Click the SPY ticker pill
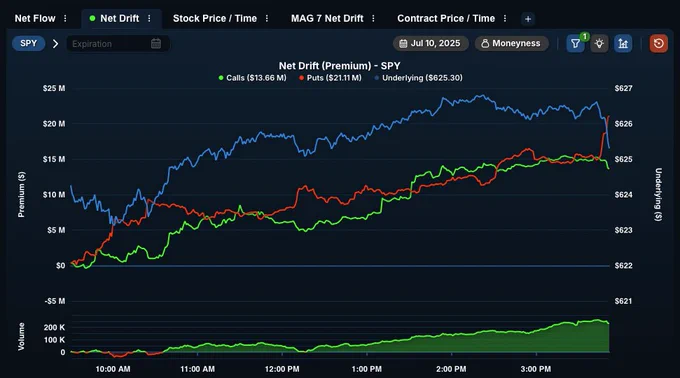The image size is (680, 378). pyautogui.click(x=29, y=43)
